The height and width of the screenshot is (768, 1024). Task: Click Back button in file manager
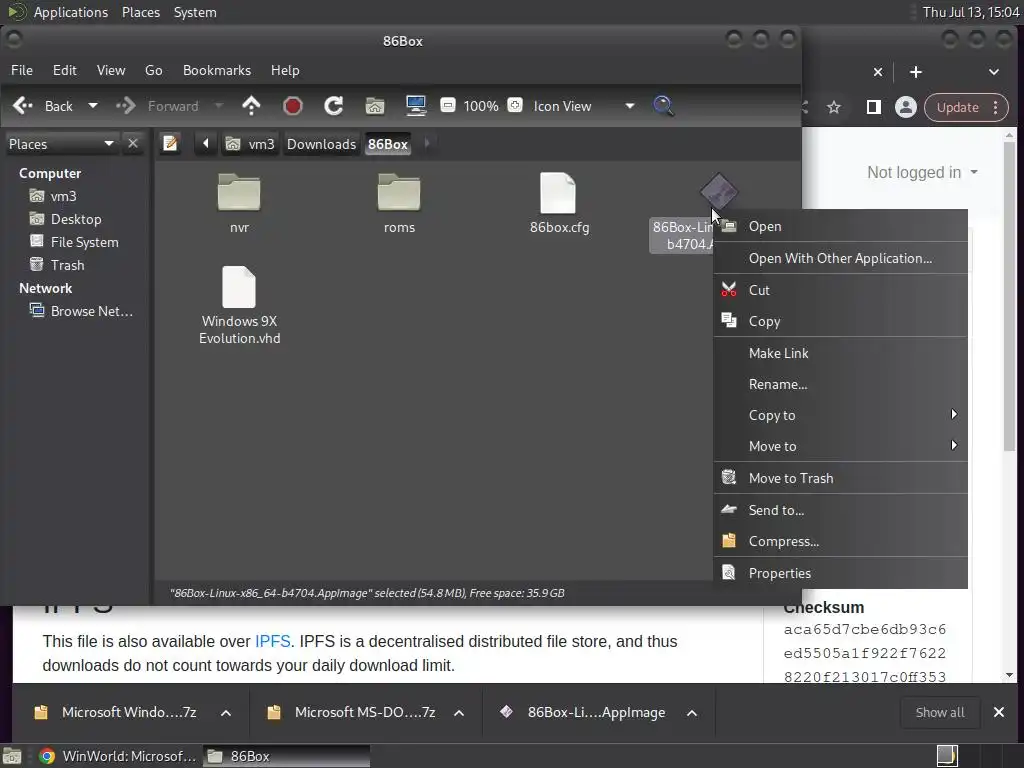pos(44,106)
